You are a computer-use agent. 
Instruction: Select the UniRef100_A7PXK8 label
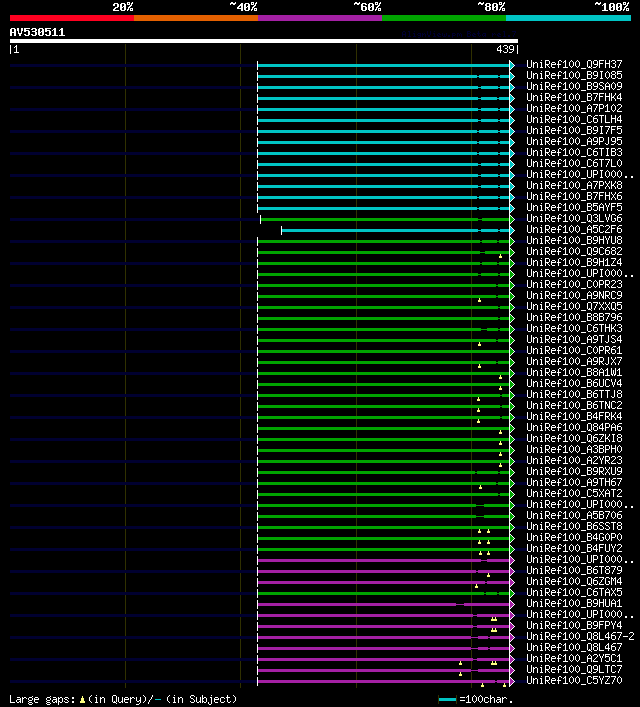coord(574,185)
